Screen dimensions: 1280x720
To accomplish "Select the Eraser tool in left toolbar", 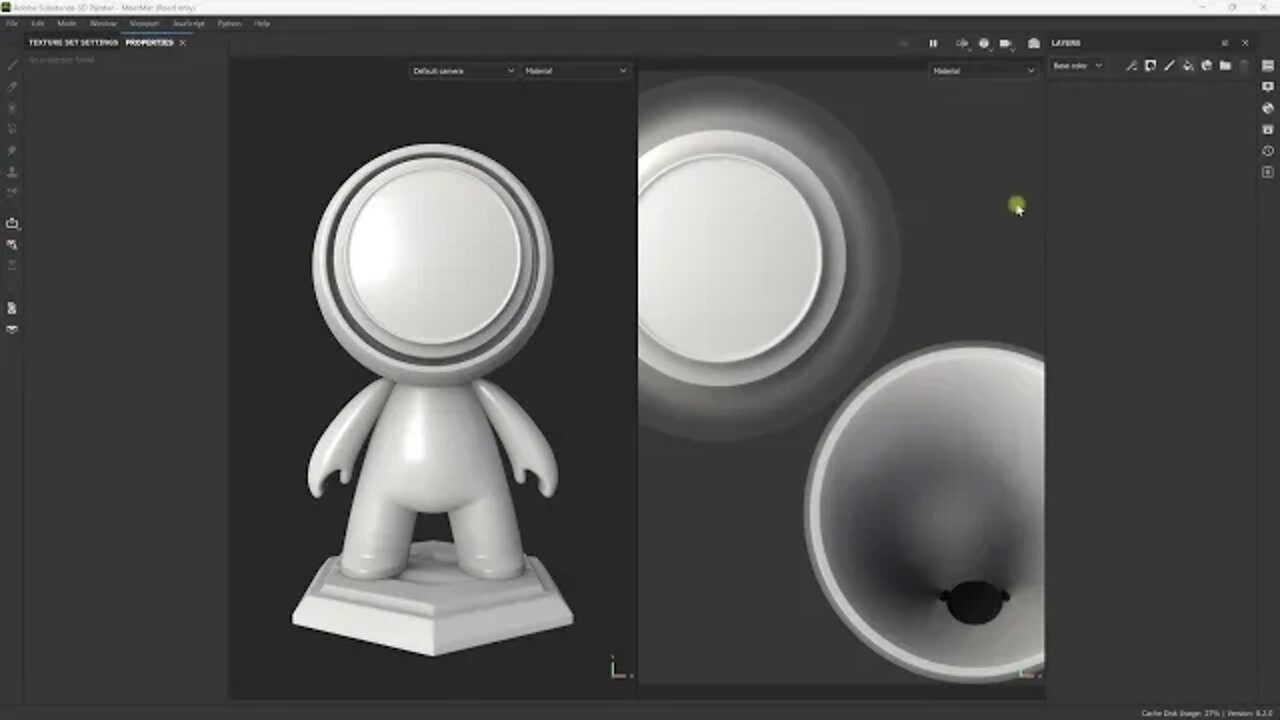I will click(12, 87).
